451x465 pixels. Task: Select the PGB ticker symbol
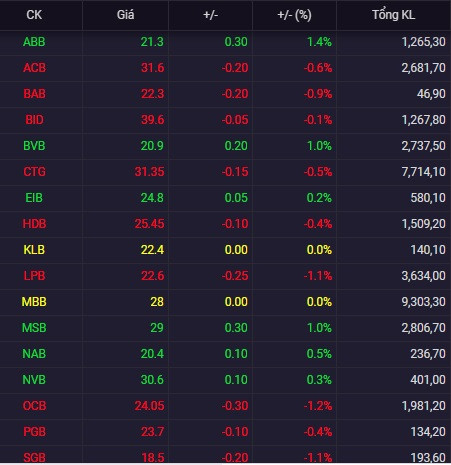[34, 432]
